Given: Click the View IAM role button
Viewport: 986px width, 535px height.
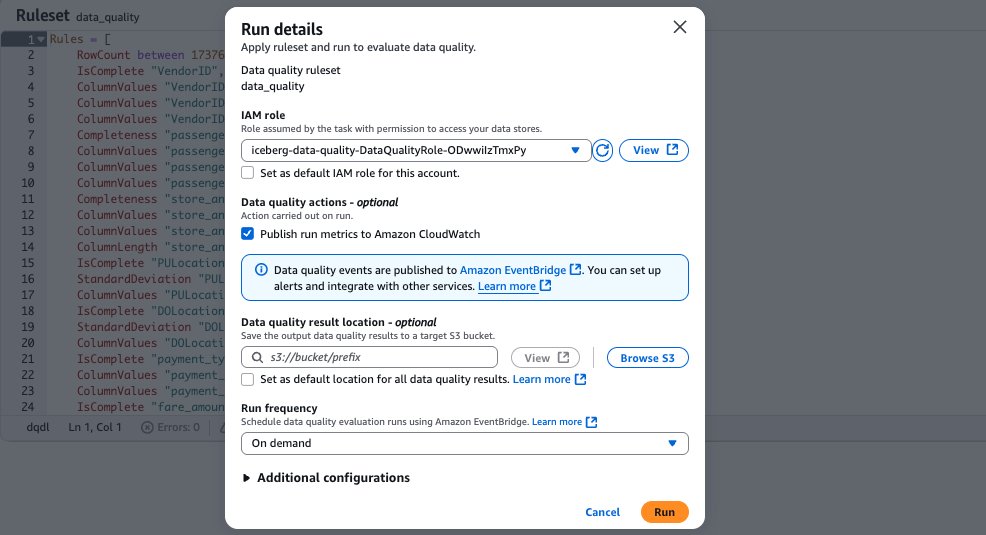Looking at the screenshot, I should [x=654, y=150].
